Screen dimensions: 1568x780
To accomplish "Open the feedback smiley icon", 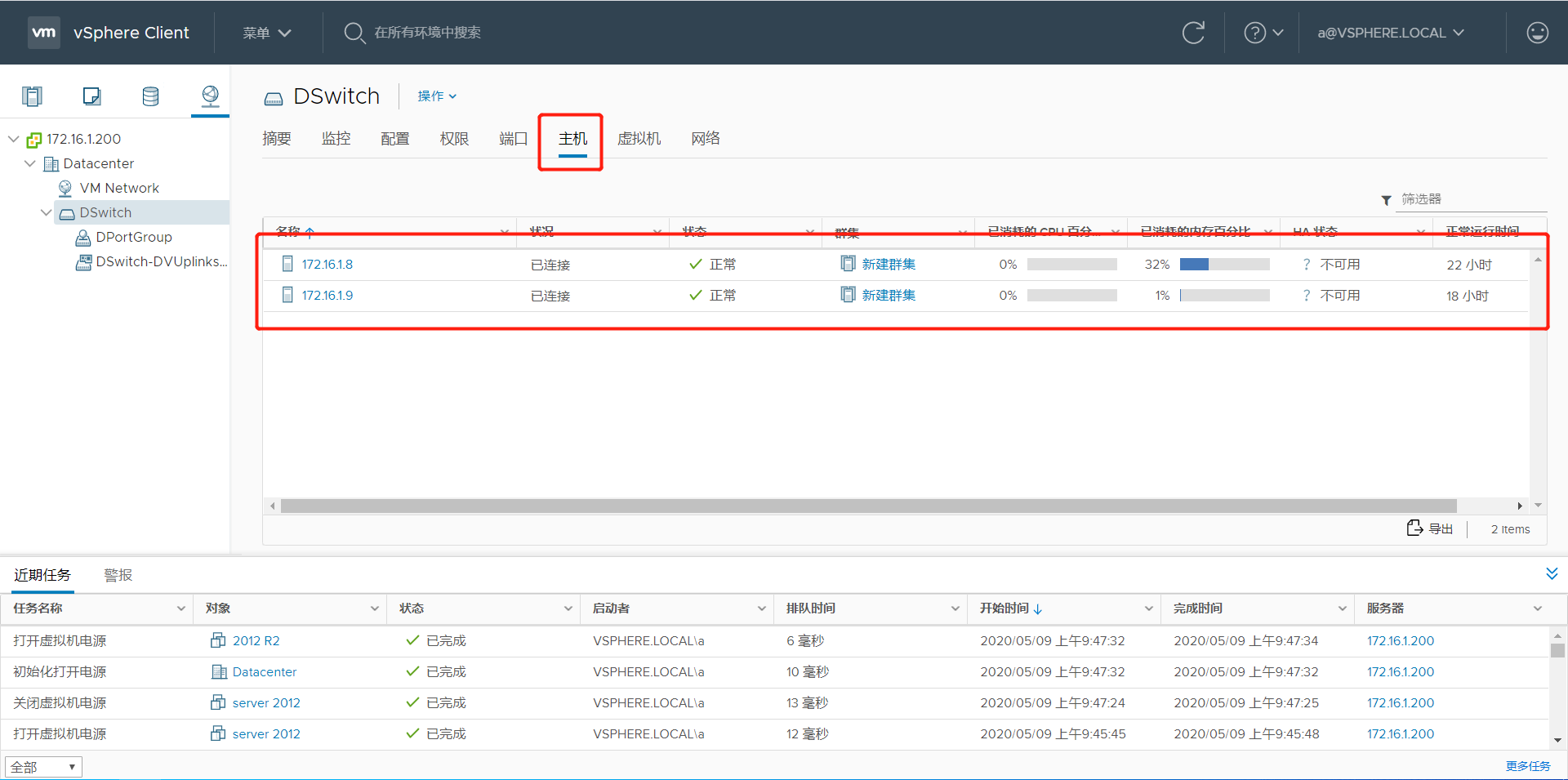I will [1538, 33].
